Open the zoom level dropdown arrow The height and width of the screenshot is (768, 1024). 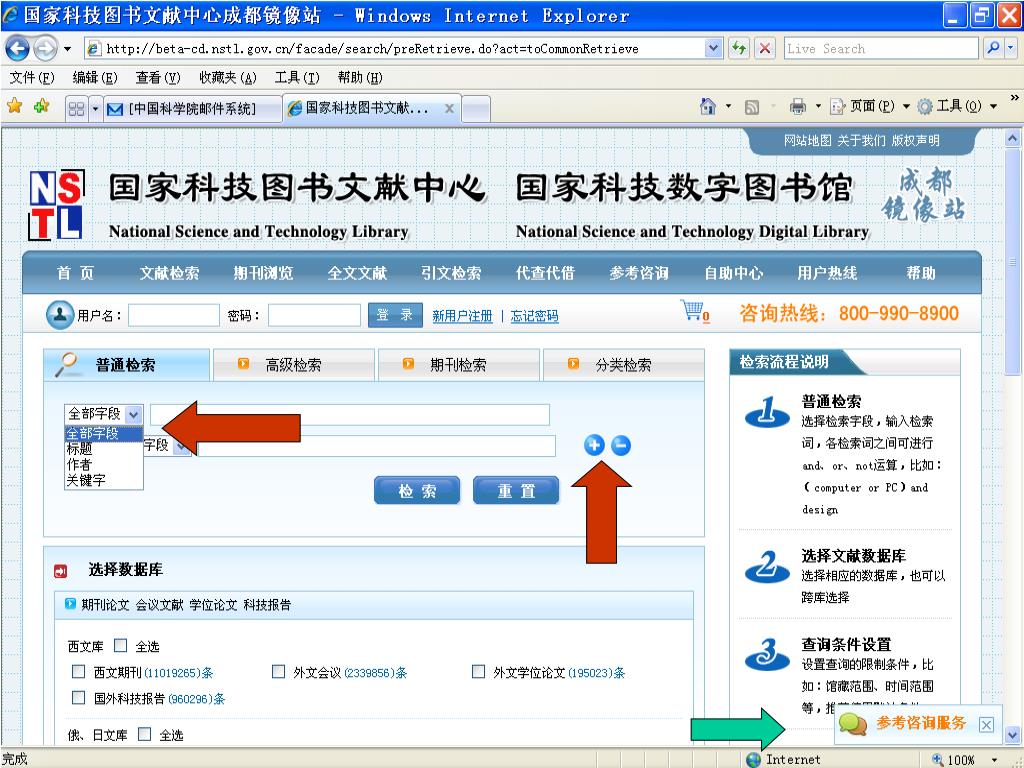[x=996, y=760]
